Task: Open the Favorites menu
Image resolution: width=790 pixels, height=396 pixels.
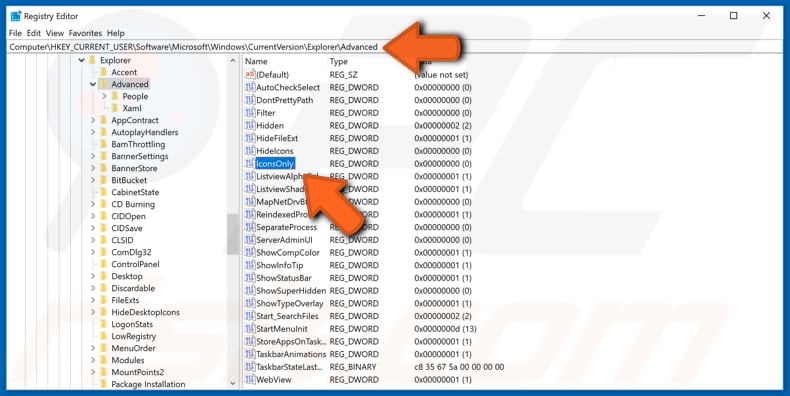Action: [85, 33]
